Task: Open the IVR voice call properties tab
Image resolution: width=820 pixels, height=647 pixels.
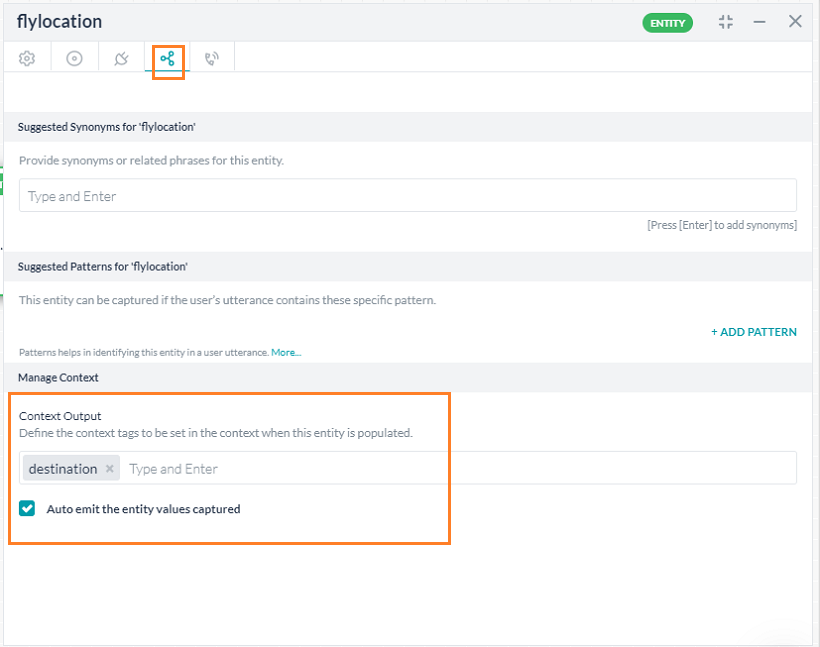Action: [x=211, y=59]
